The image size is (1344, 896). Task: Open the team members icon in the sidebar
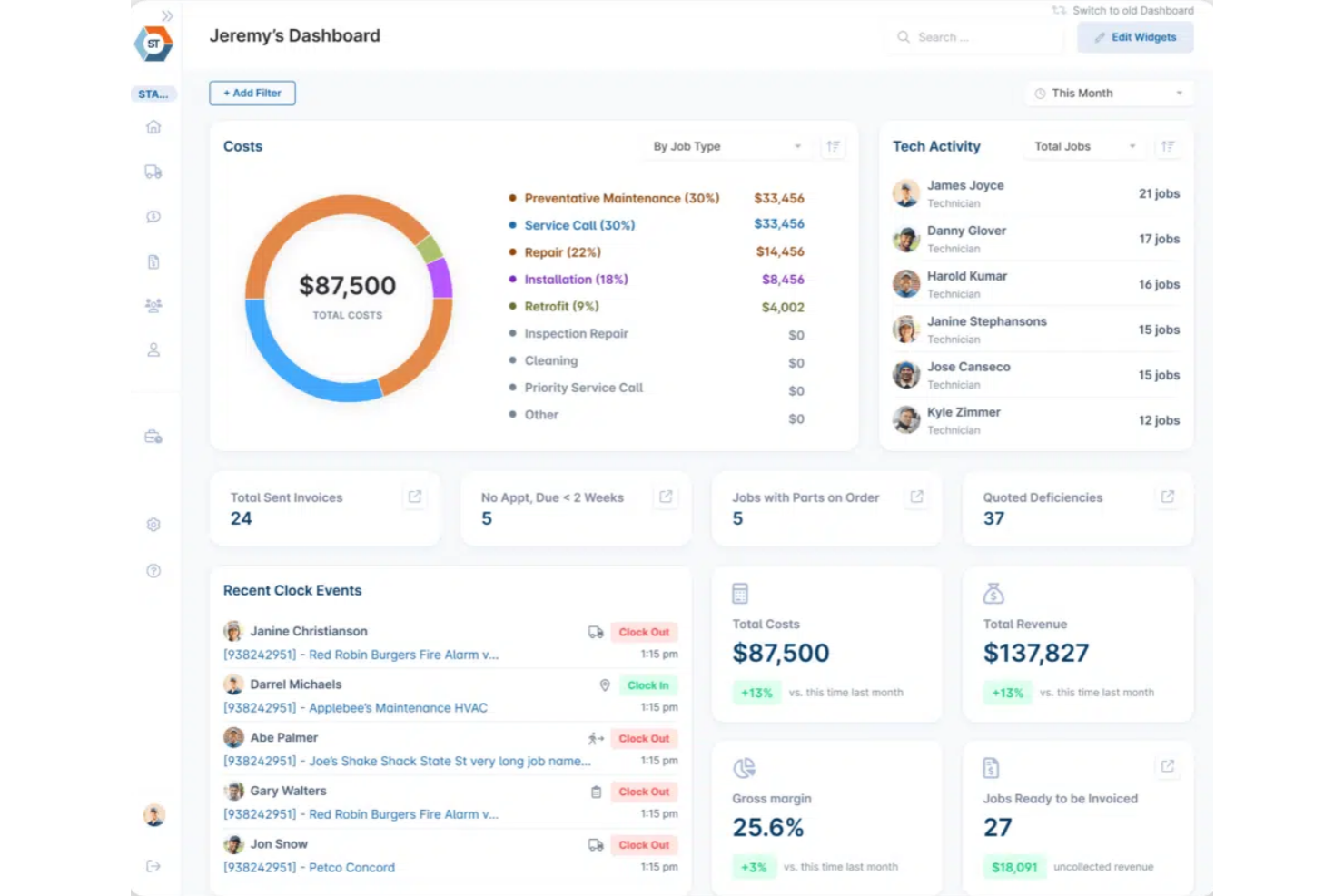[153, 306]
